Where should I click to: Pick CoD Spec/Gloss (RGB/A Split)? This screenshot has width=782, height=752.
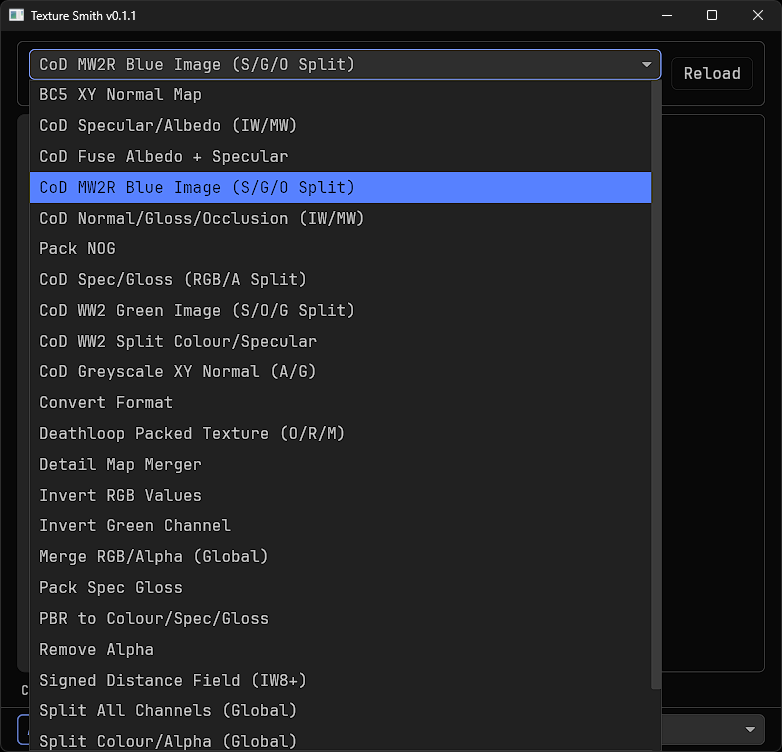pyautogui.click(x=341, y=280)
